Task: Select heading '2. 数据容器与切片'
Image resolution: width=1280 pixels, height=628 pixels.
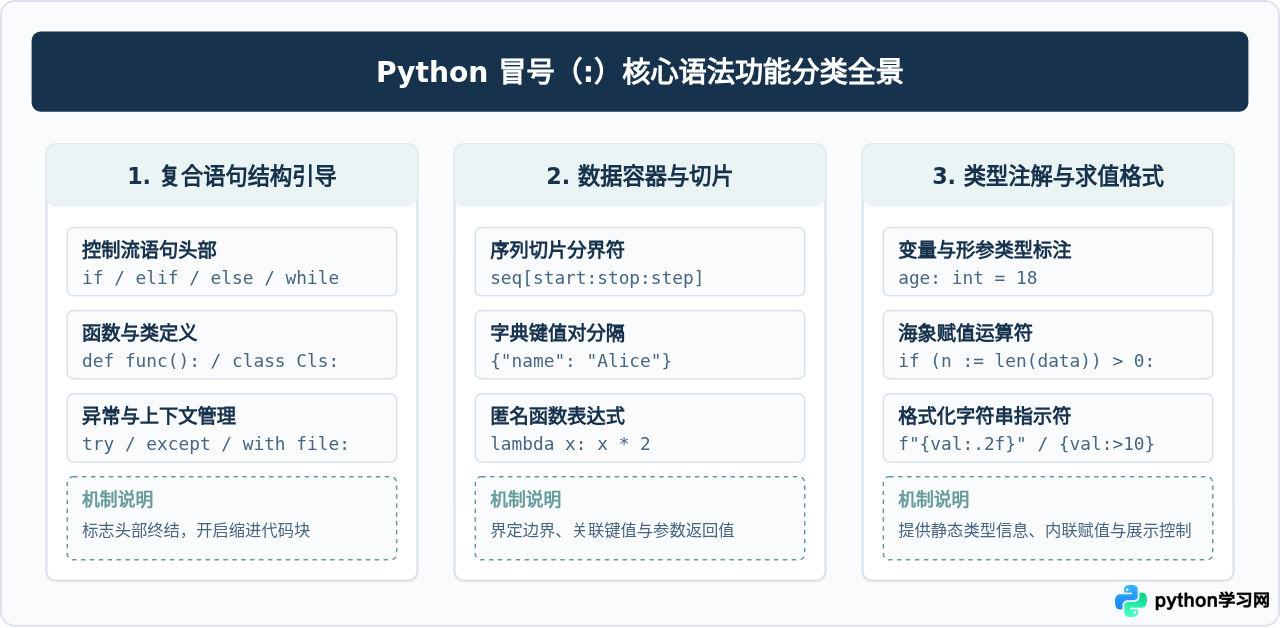Action: [x=640, y=177]
